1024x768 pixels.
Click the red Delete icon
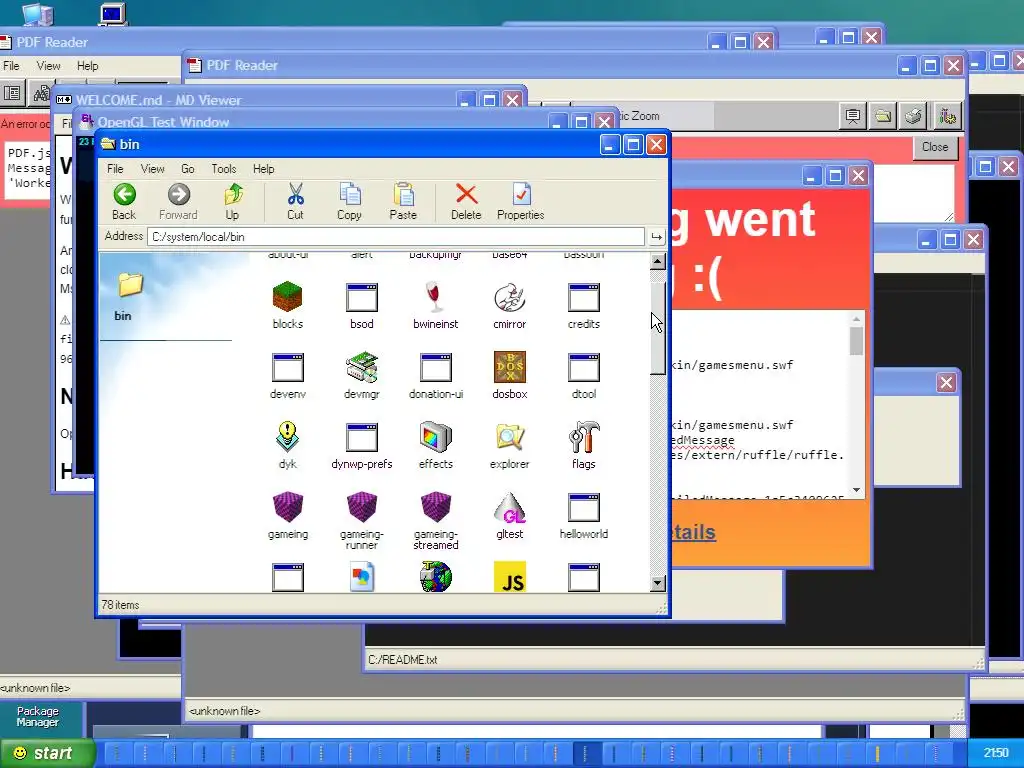pyautogui.click(x=466, y=201)
